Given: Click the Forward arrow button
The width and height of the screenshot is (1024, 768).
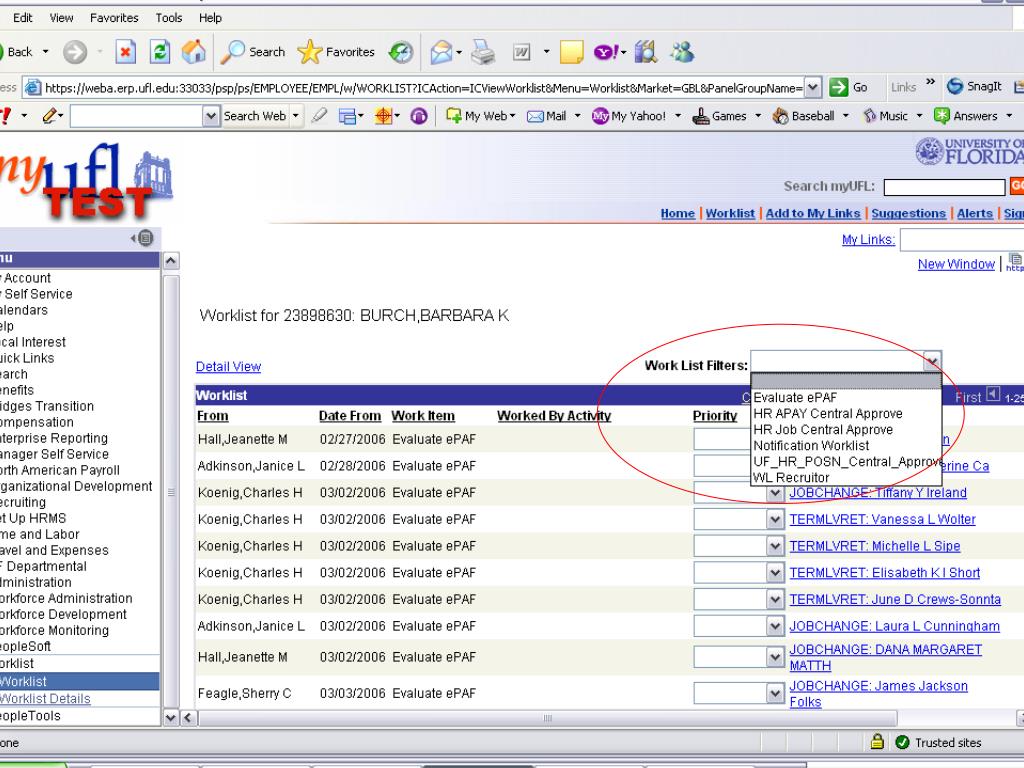Looking at the screenshot, I should tap(75, 52).
